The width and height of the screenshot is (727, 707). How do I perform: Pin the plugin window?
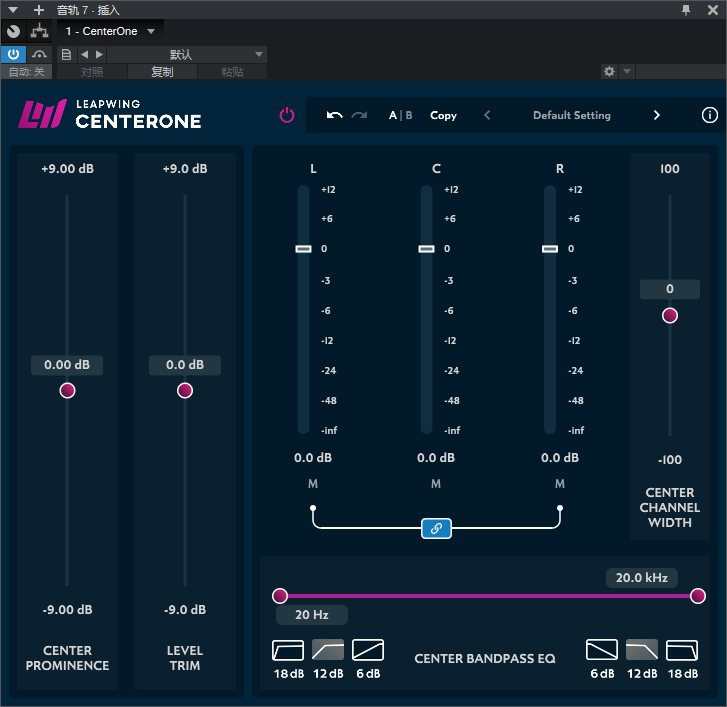point(686,9)
